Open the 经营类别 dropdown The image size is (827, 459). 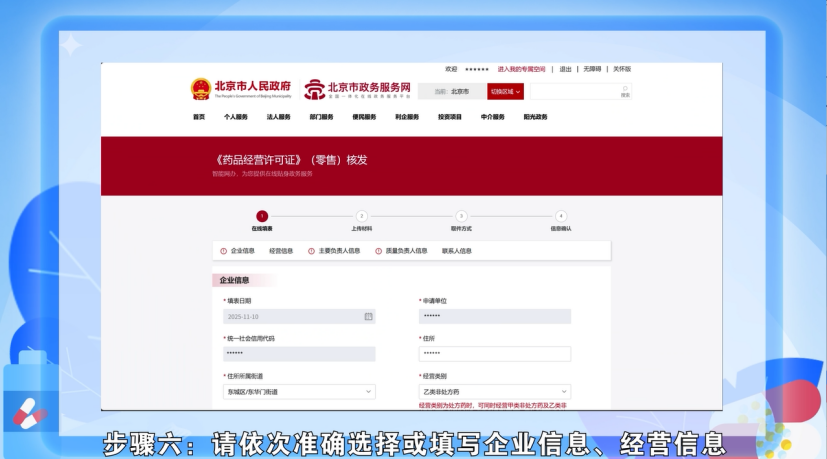tap(494, 392)
